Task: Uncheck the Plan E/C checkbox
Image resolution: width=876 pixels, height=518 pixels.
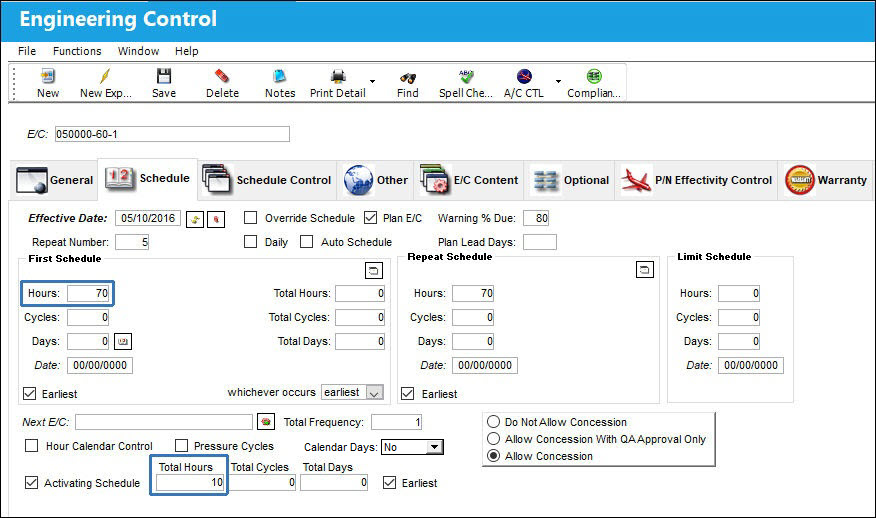Action: 370,217
